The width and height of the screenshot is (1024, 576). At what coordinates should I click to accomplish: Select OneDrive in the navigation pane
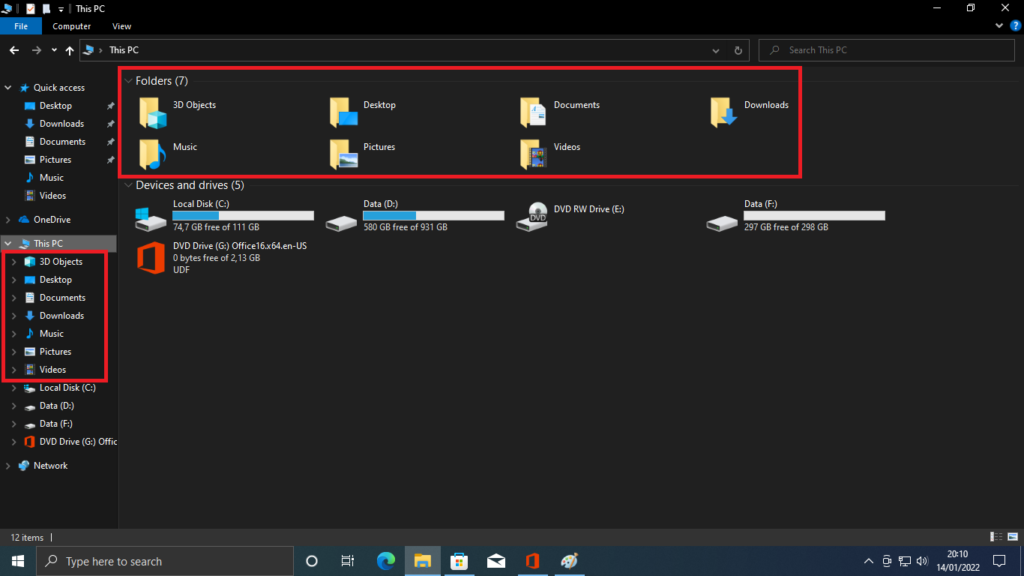(x=51, y=220)
